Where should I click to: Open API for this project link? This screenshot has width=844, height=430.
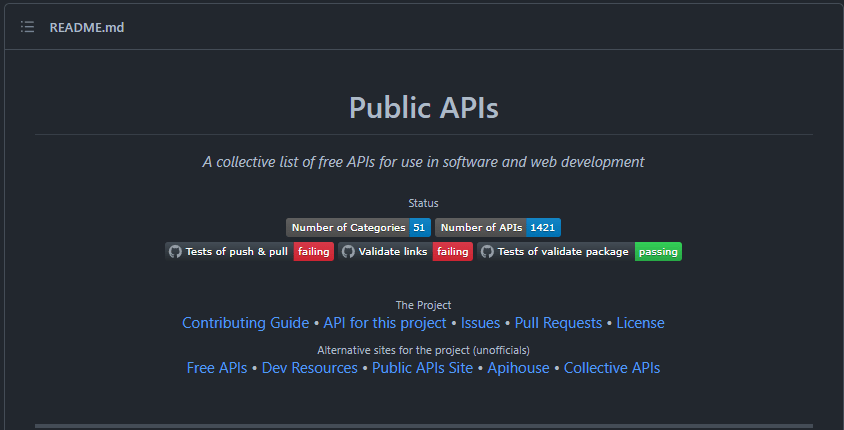pyautogui.click(x=385, y=323)
